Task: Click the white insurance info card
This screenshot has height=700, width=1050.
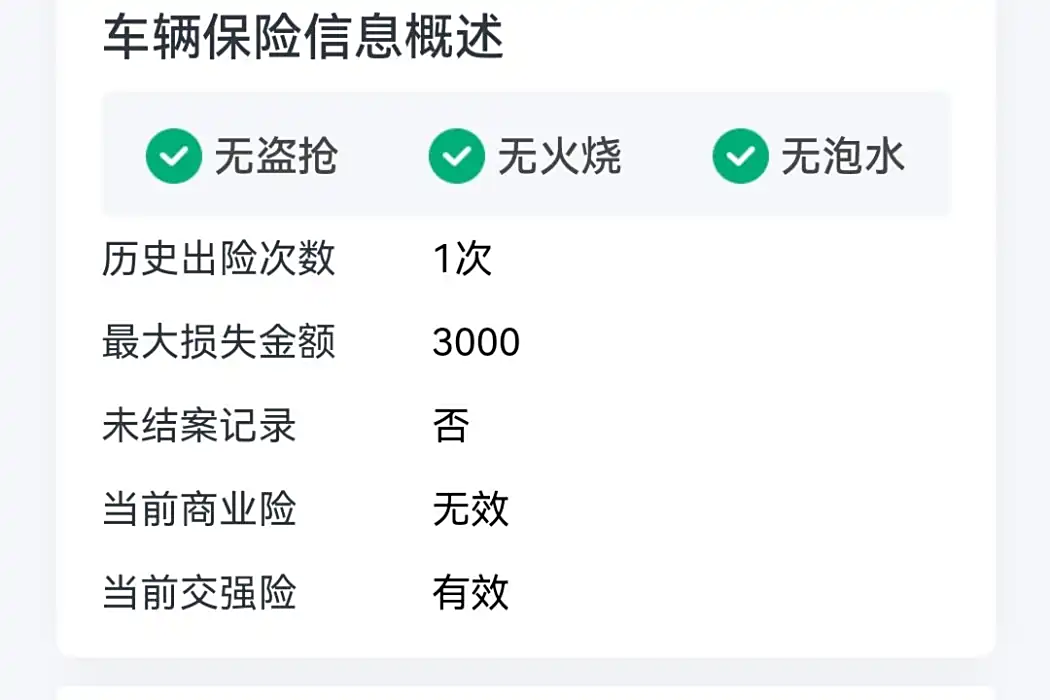Action: point(526,328)
